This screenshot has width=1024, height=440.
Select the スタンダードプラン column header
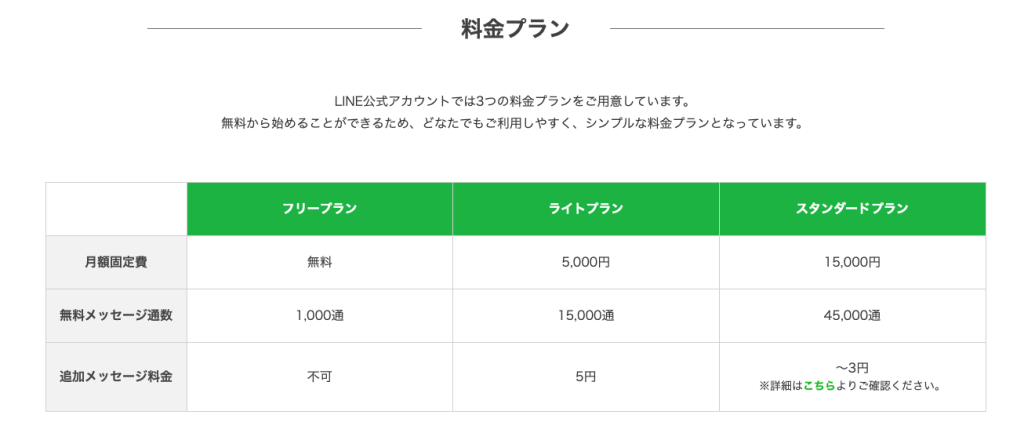tap(852, 209)
